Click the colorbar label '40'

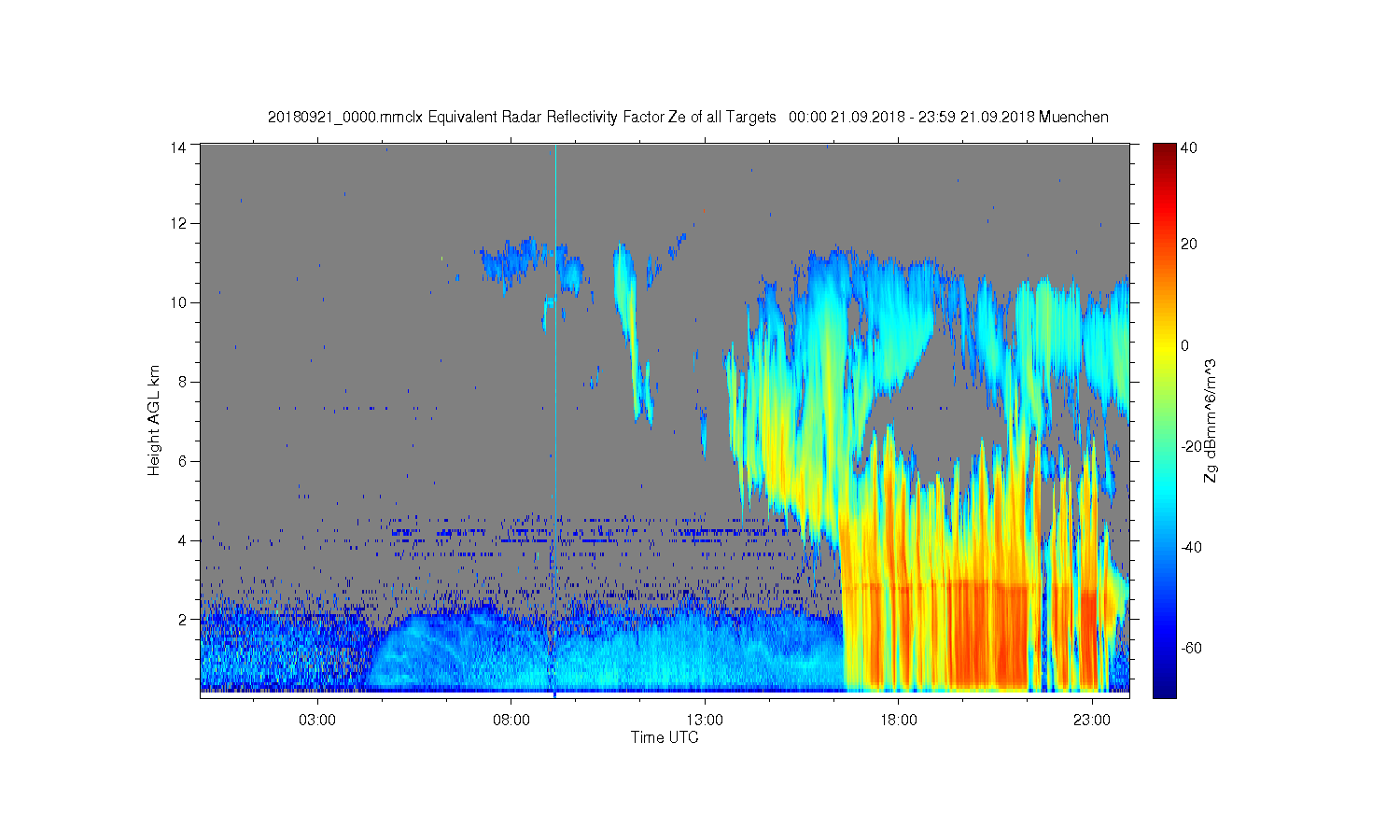[1189, 147]
